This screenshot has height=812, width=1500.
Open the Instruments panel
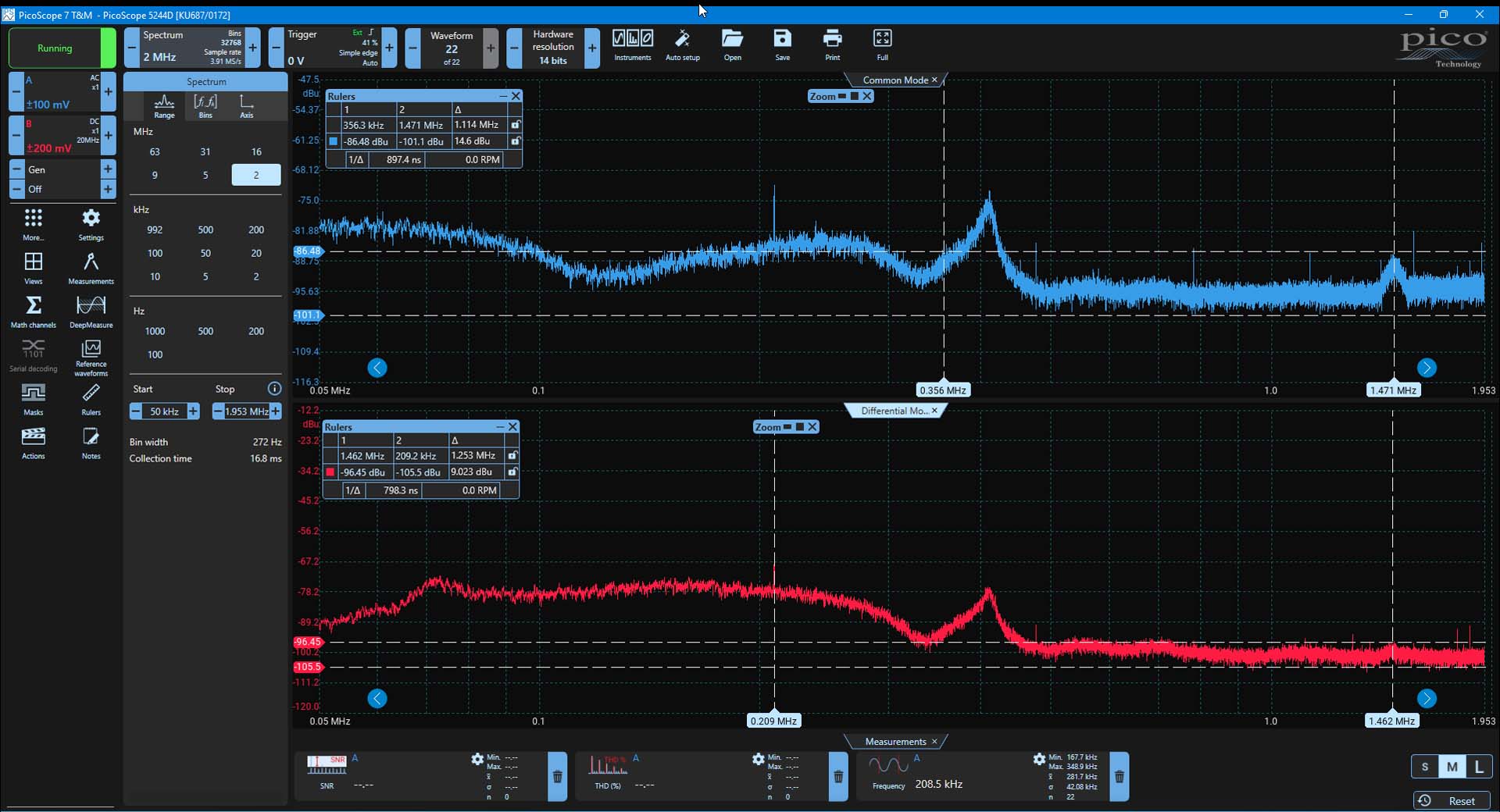pos(632,45)
